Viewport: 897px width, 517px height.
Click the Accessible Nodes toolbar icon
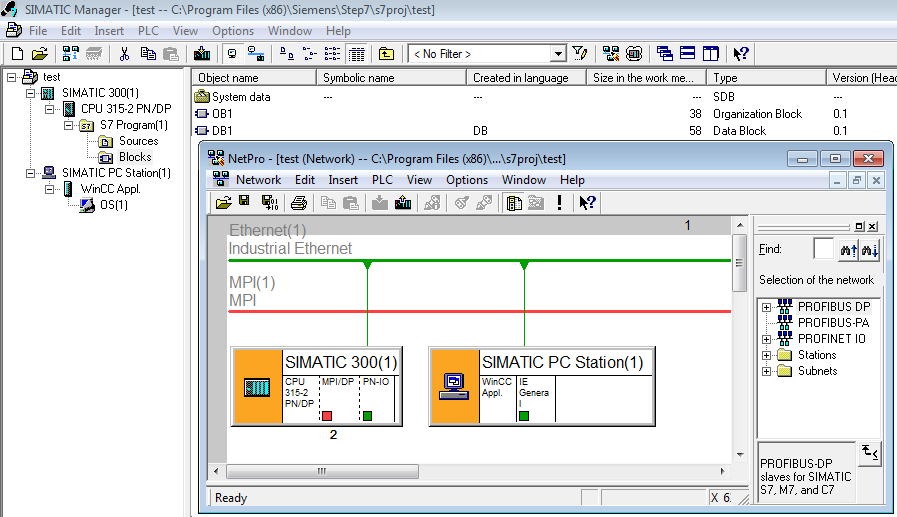(70, 54)
